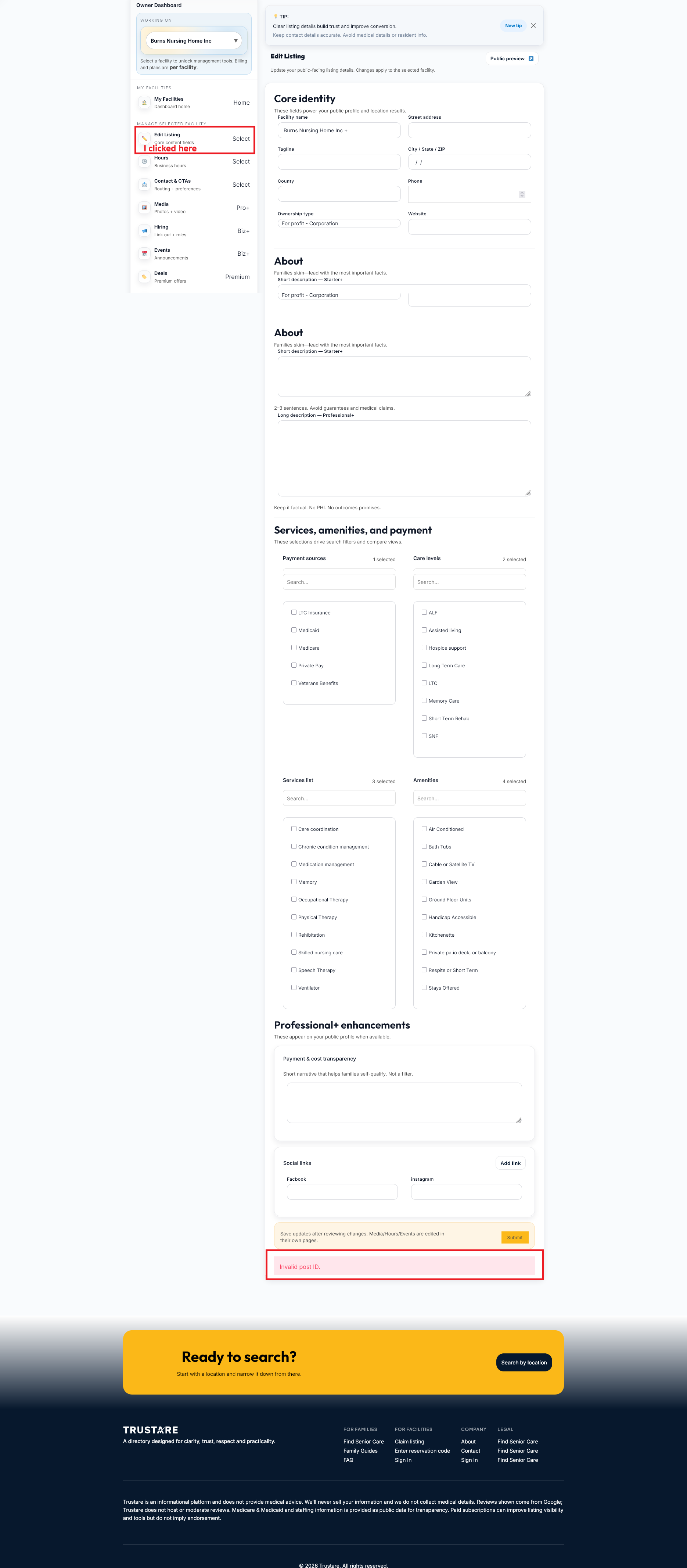This screenshot has height=1568, width=687.
Task: Click the calendar icon for Events
Action: click(144, 254)
